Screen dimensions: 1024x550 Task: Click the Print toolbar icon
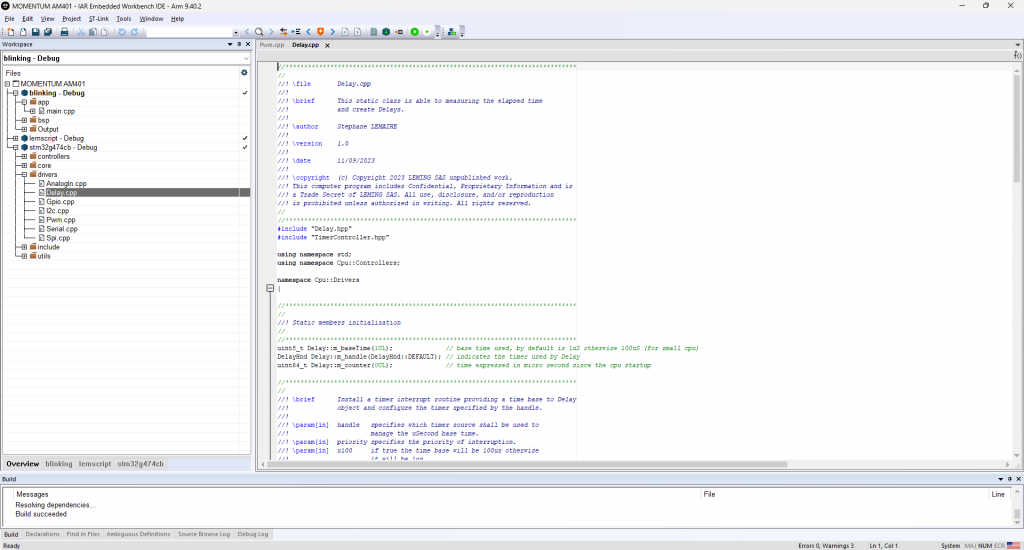[65, 32]
